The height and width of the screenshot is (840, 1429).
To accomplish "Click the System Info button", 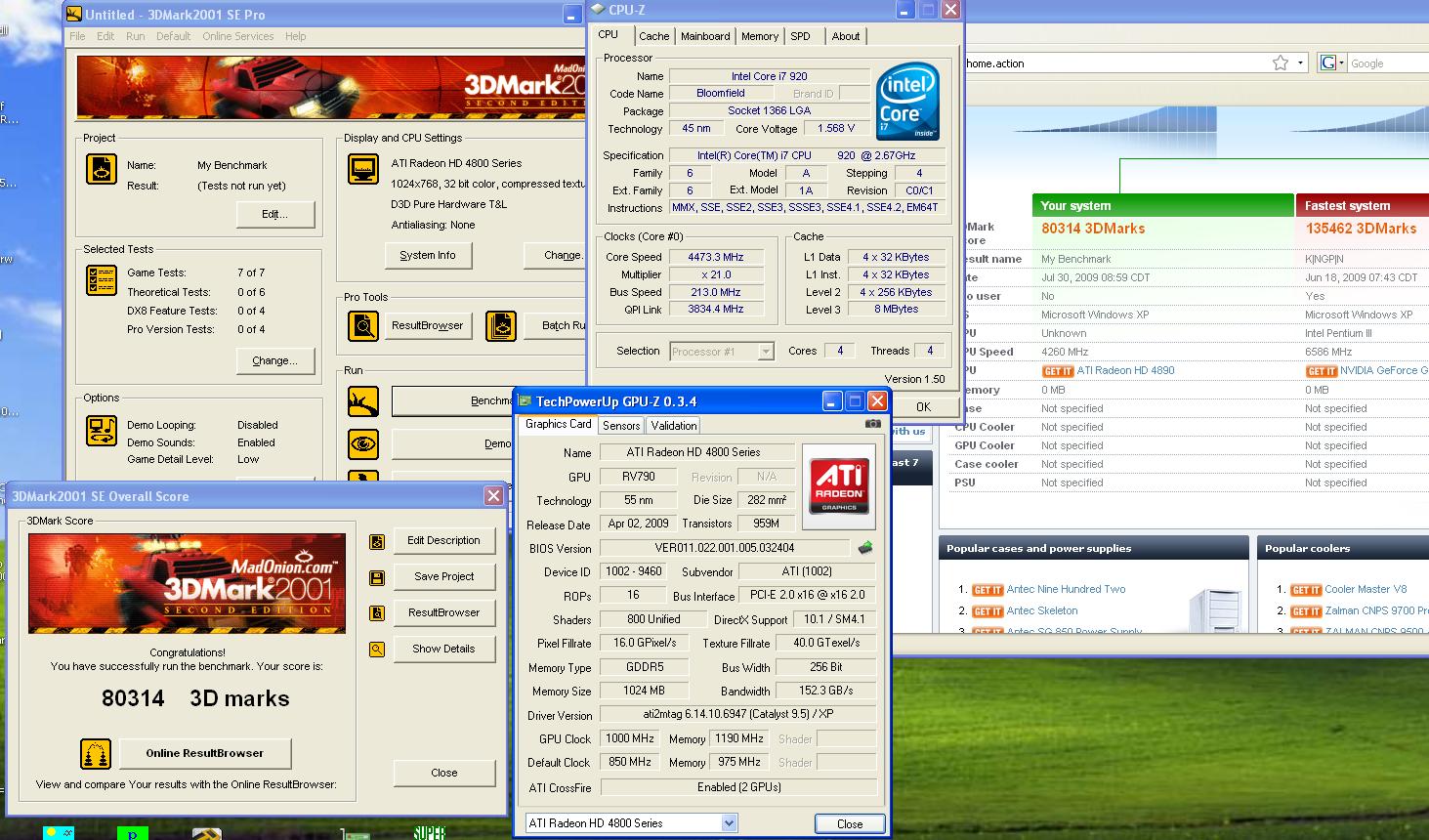I will point(427,255).
